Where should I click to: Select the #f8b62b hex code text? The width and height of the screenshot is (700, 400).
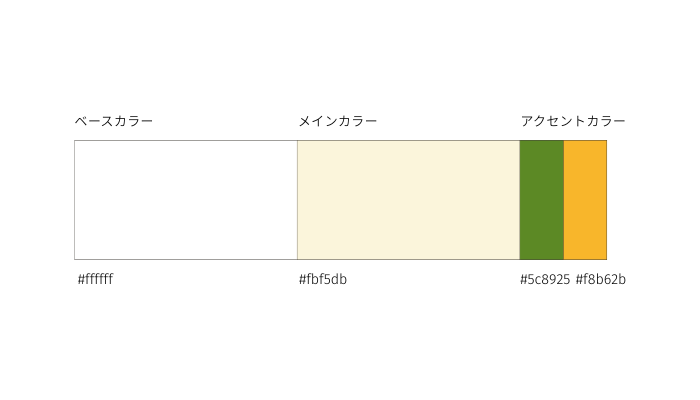[601, 279]
